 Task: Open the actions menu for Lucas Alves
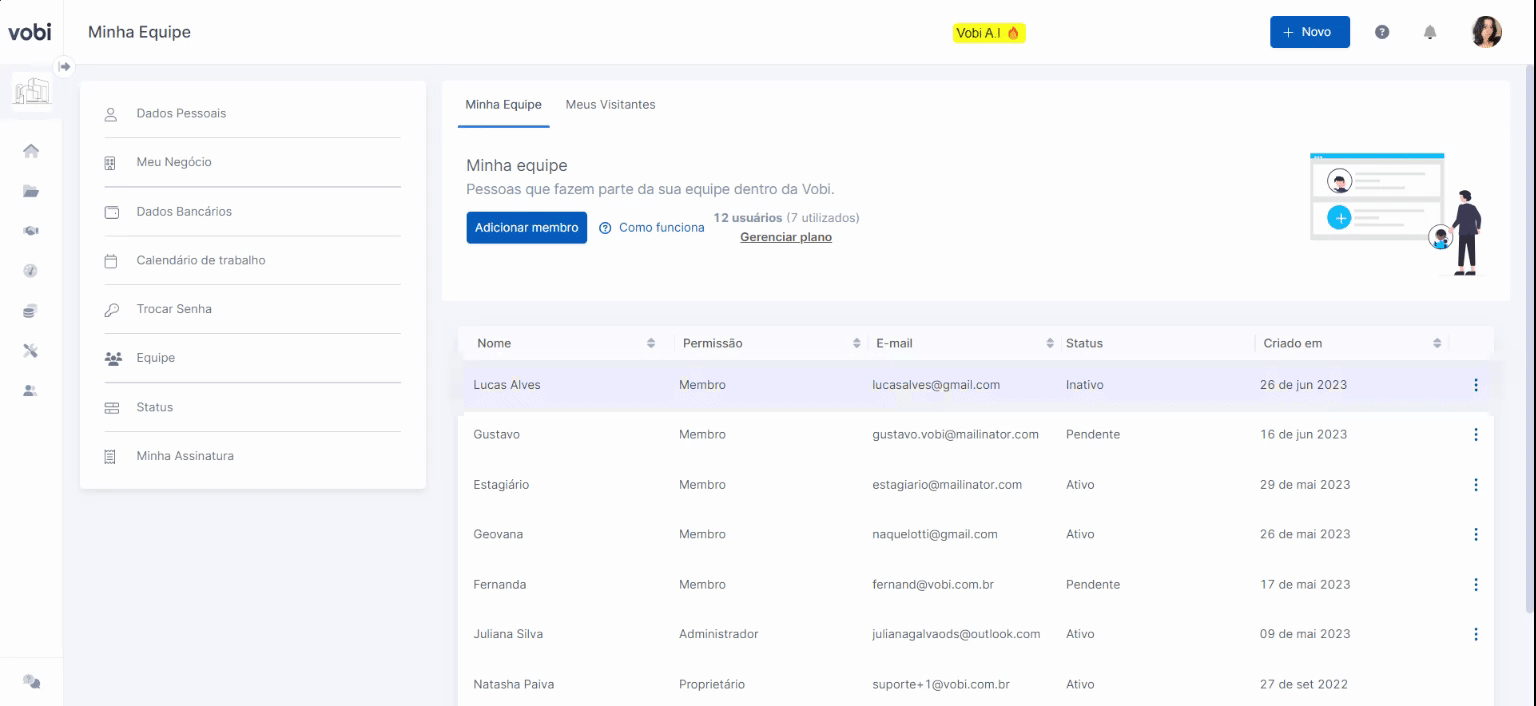tap(1475, 385)
